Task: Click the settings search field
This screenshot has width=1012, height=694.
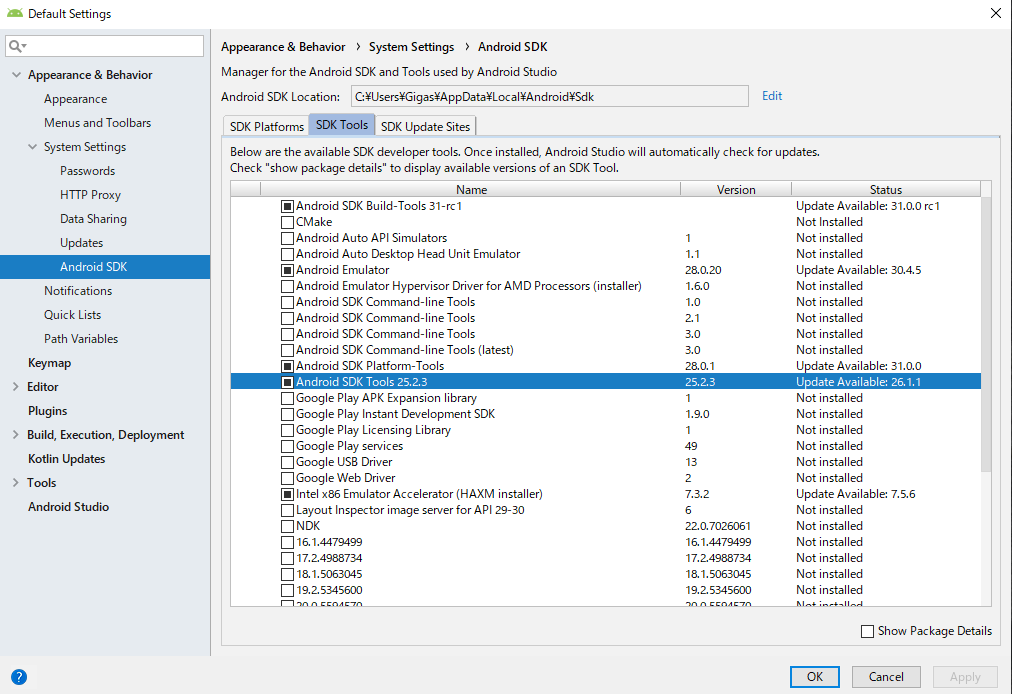Action: (x=105, y=46)
